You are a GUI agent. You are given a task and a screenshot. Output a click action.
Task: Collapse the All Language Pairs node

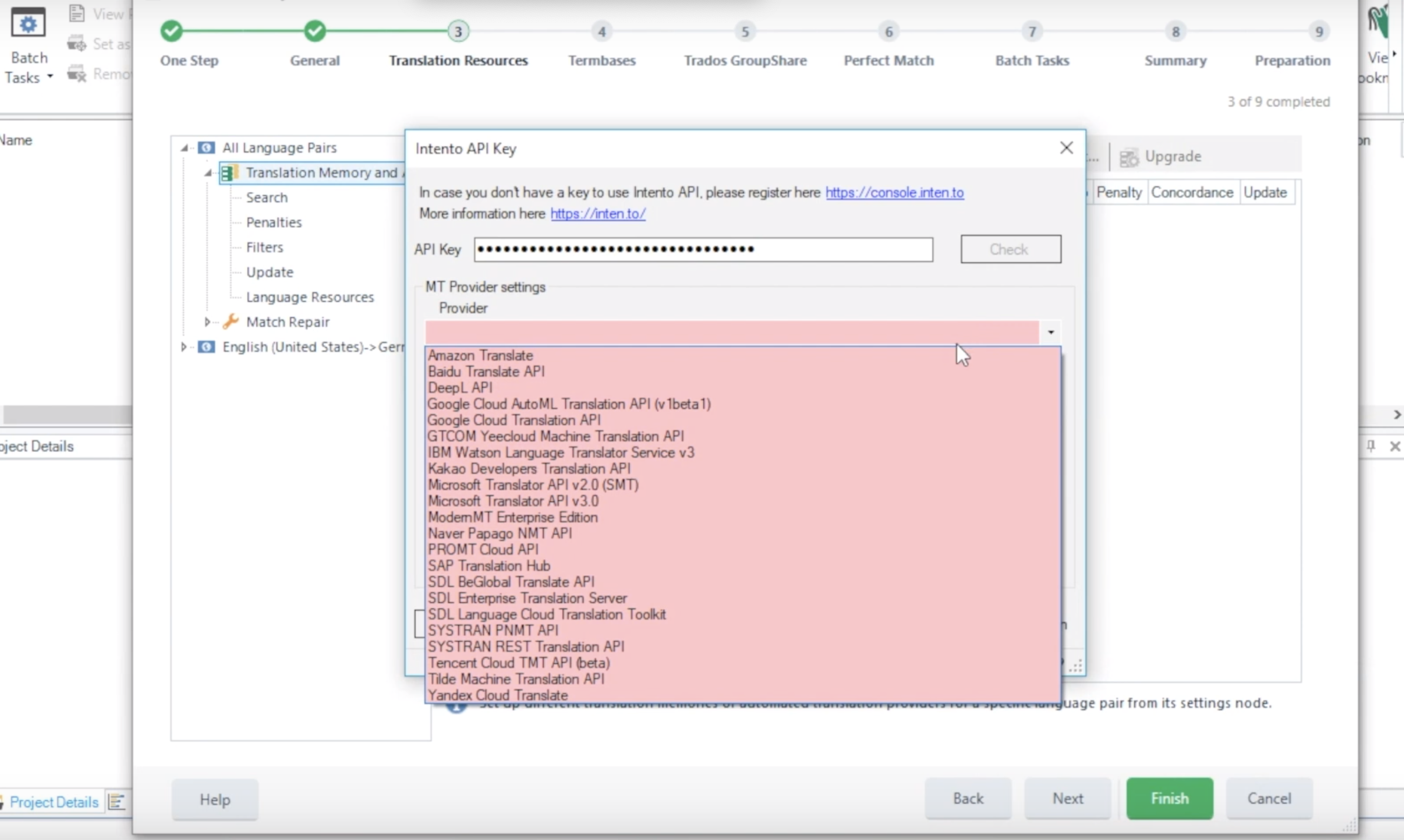184,147
